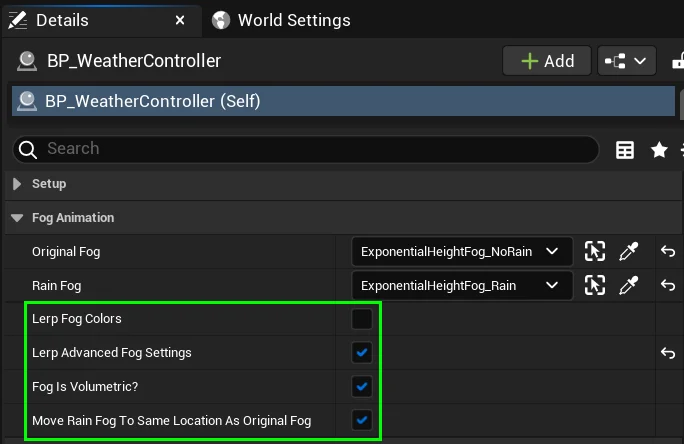Click the details Search field
684x444 pixels.
(x=305, y=149)
